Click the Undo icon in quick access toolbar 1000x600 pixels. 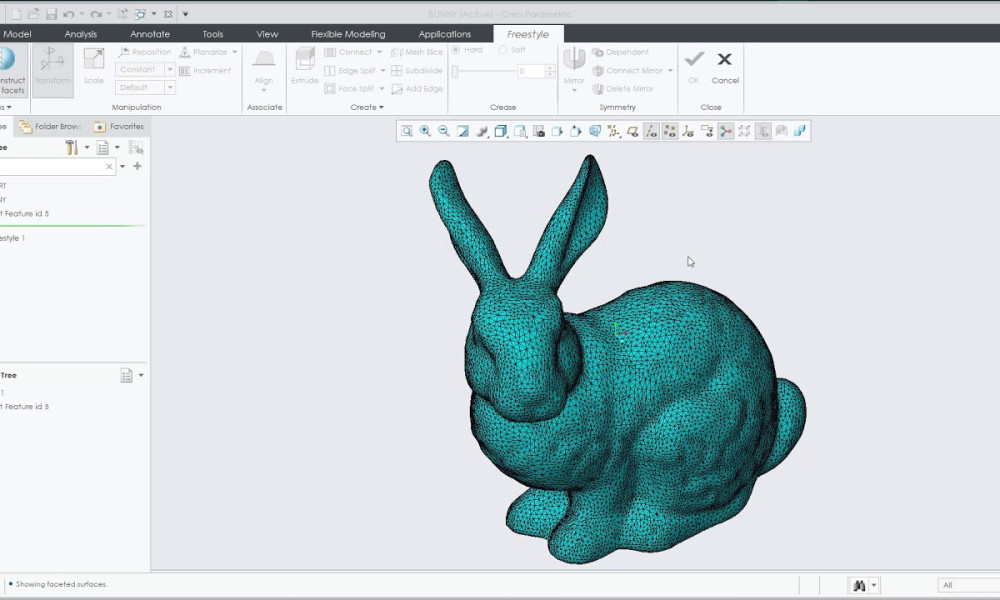coord(69,14)
